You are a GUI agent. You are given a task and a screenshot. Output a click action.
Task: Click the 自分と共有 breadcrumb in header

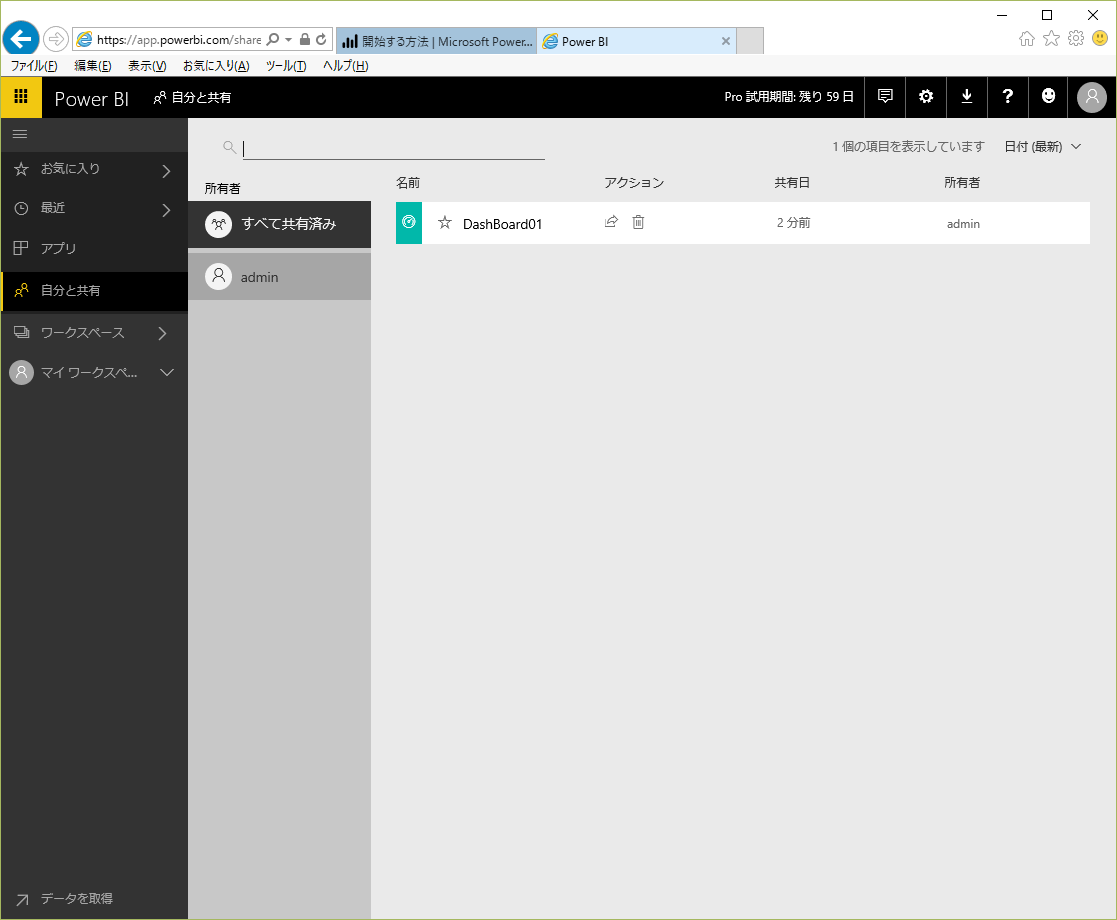pos(192,98)
